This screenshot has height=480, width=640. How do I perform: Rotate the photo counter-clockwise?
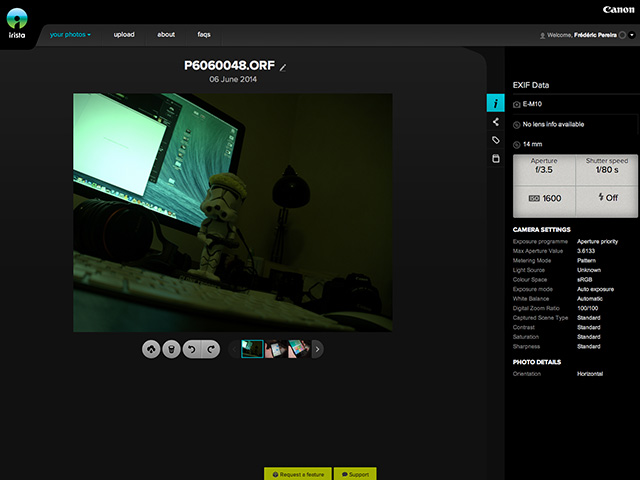(x=192, y=349)
